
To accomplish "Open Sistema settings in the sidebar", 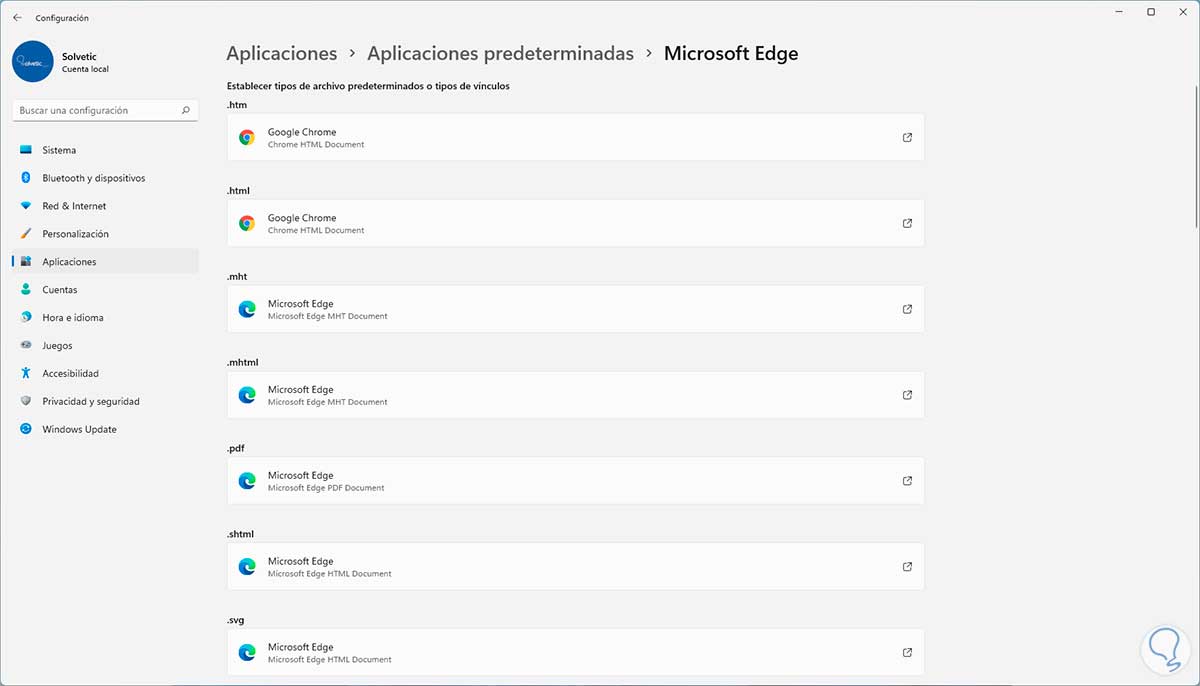I will click(x=59, y=150).
